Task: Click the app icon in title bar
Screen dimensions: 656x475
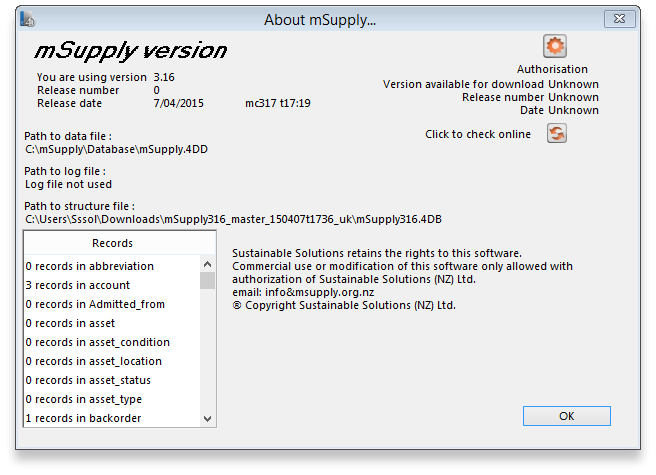Action: coord(28,20)
